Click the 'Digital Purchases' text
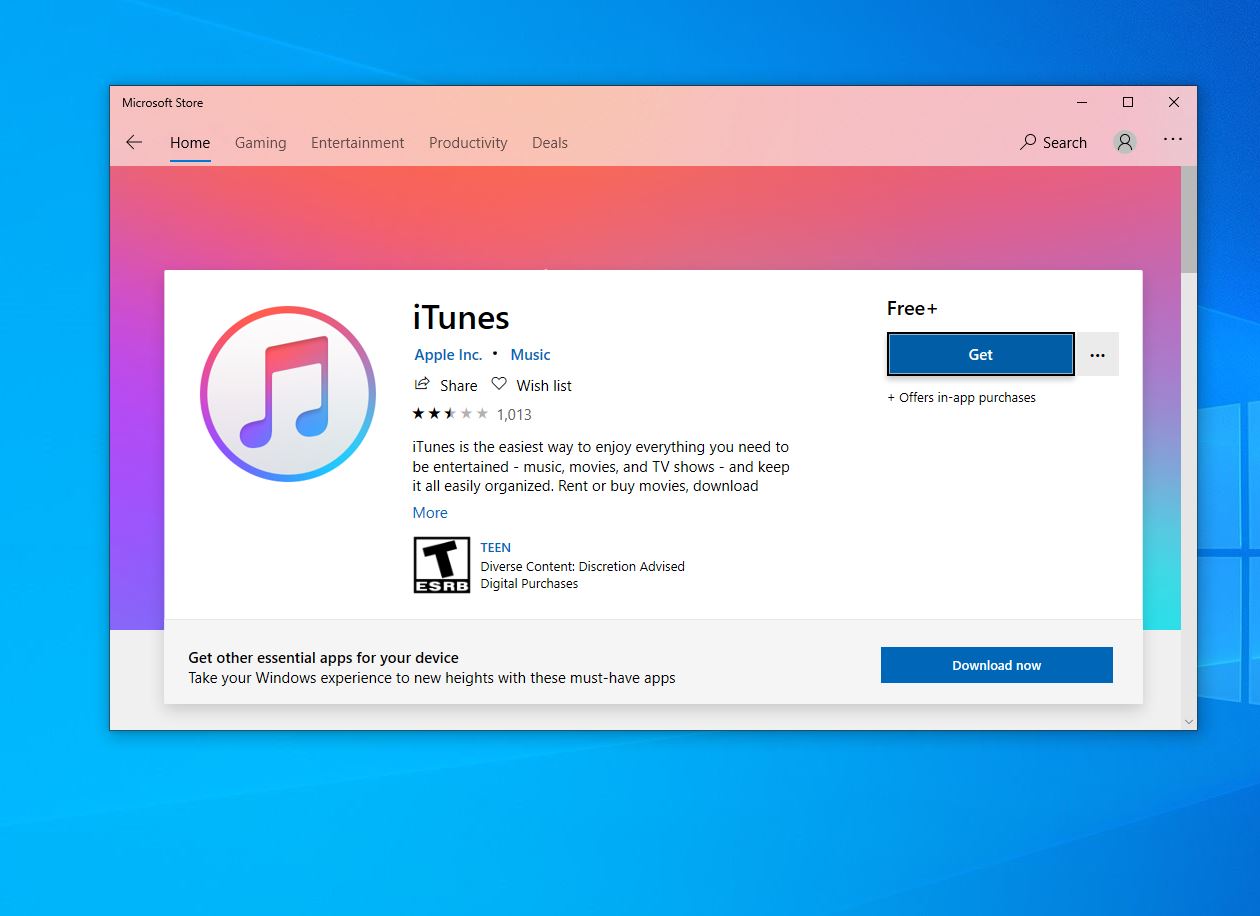 pos(529,584)
